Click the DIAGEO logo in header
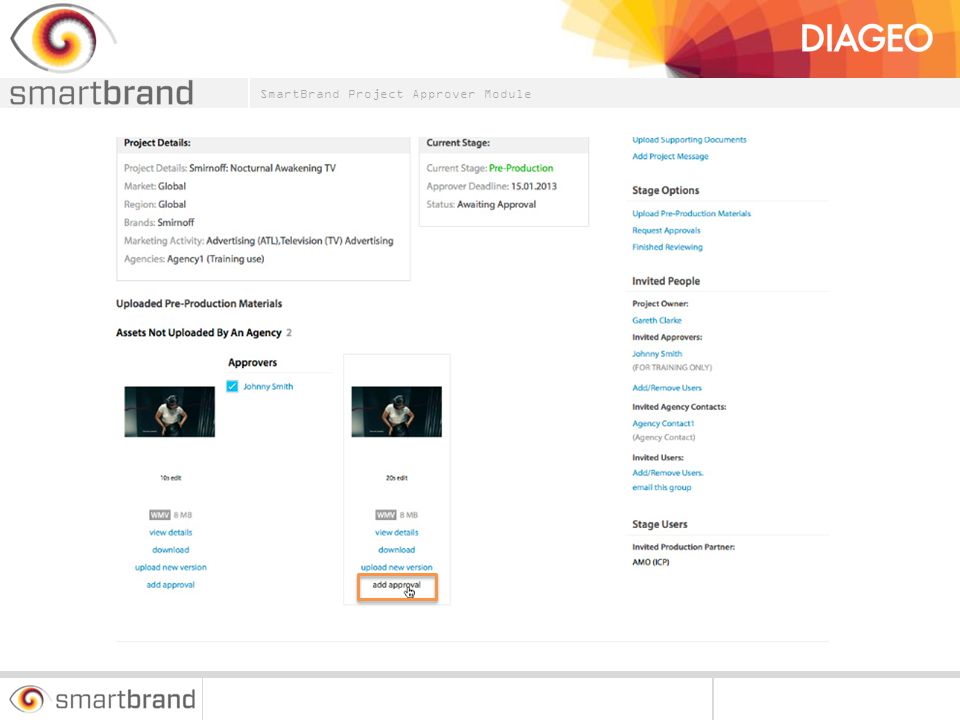 pos(866,39)
